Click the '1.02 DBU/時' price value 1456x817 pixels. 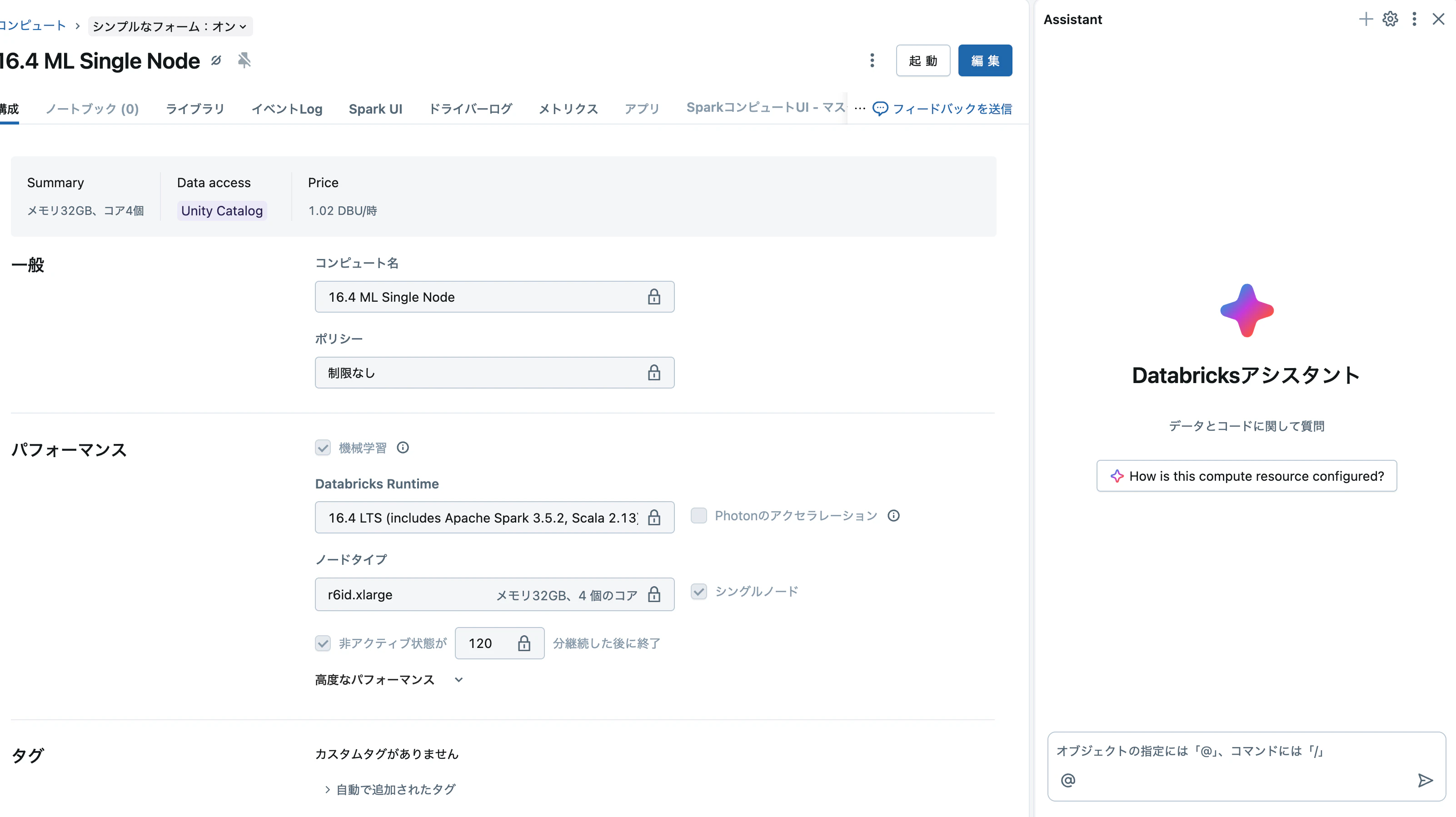[x=343, y=211]
